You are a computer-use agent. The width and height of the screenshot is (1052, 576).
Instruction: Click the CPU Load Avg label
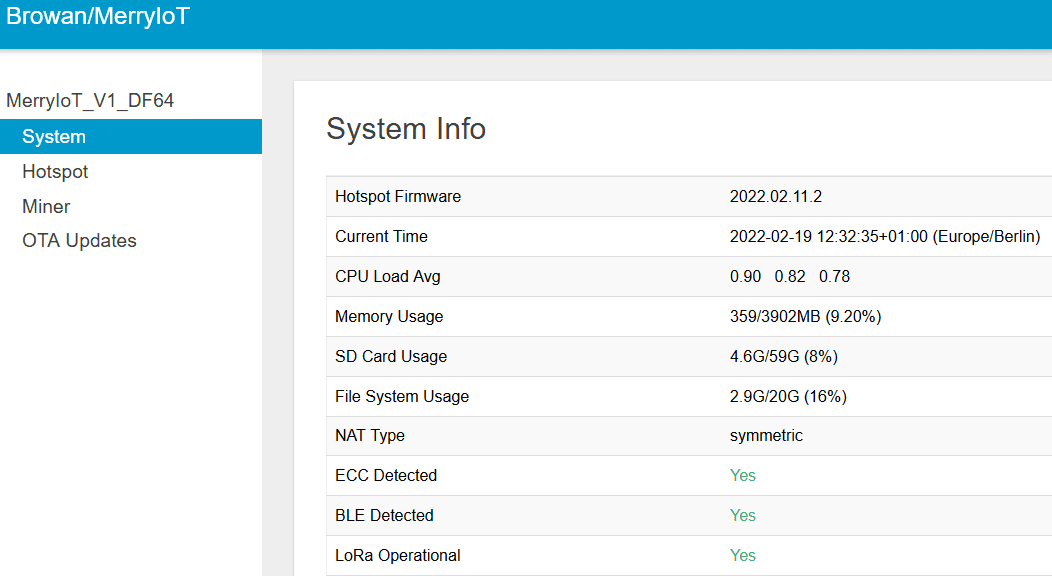388,277
